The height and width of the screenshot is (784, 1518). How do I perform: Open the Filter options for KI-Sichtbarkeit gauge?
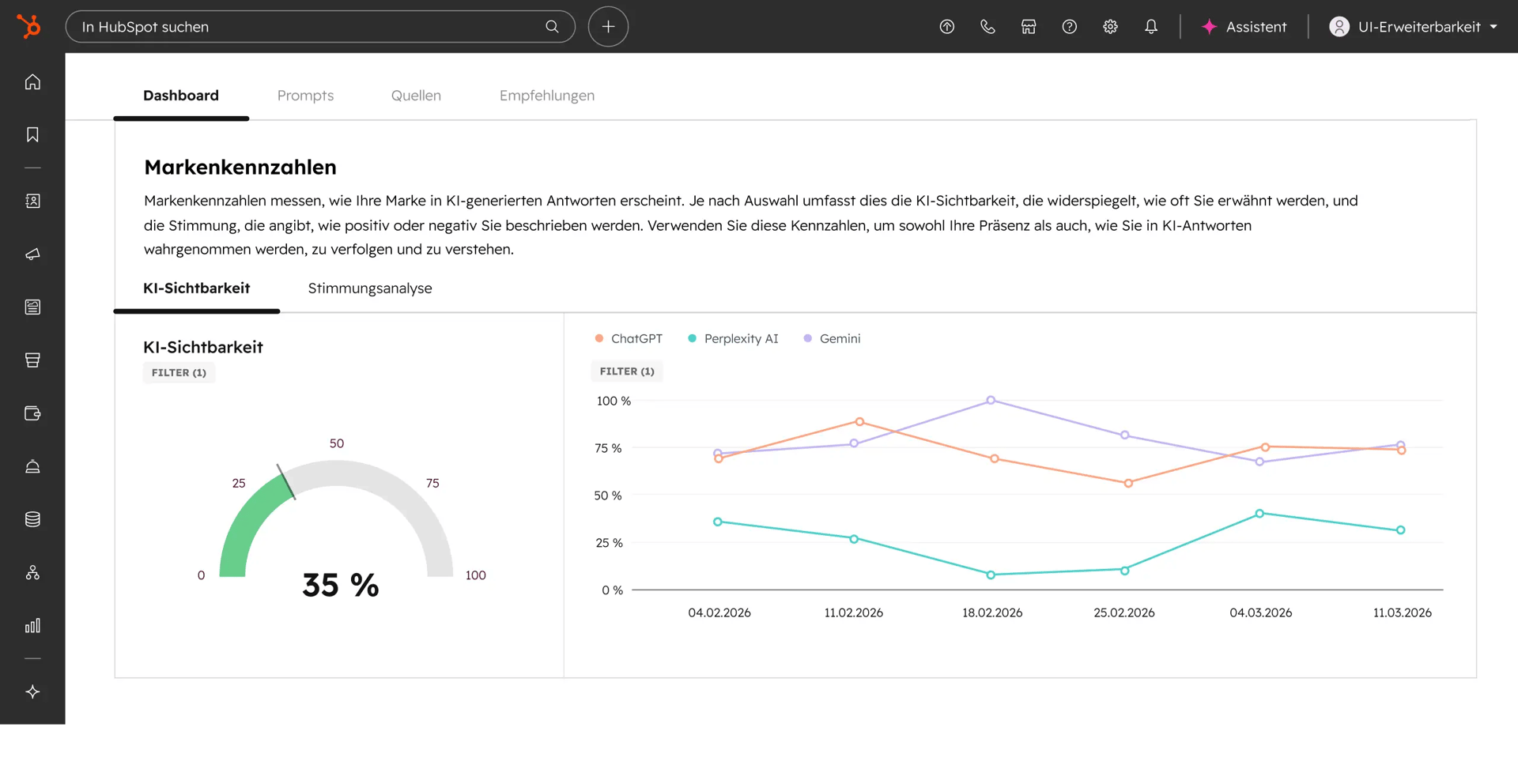(179, 372)
